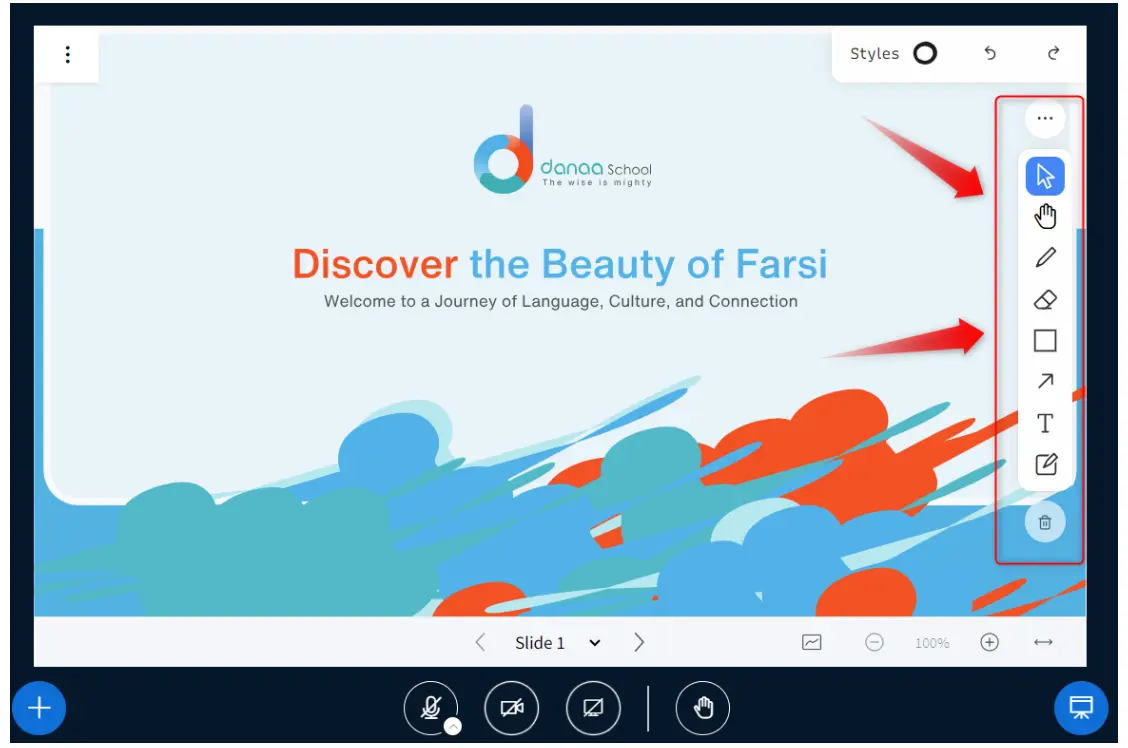The width and height of the screenshot is (1128, 748).
Task: Open the Styles color picker
Action: pos(925,54)
